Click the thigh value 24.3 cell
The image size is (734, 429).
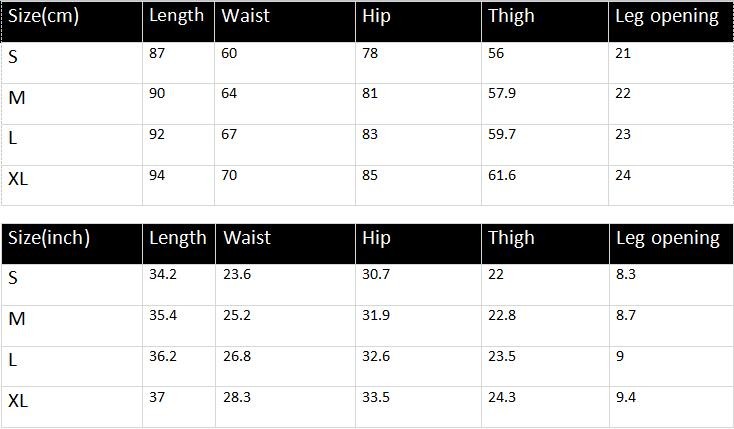pyautogui.click(x=502, y=397)
